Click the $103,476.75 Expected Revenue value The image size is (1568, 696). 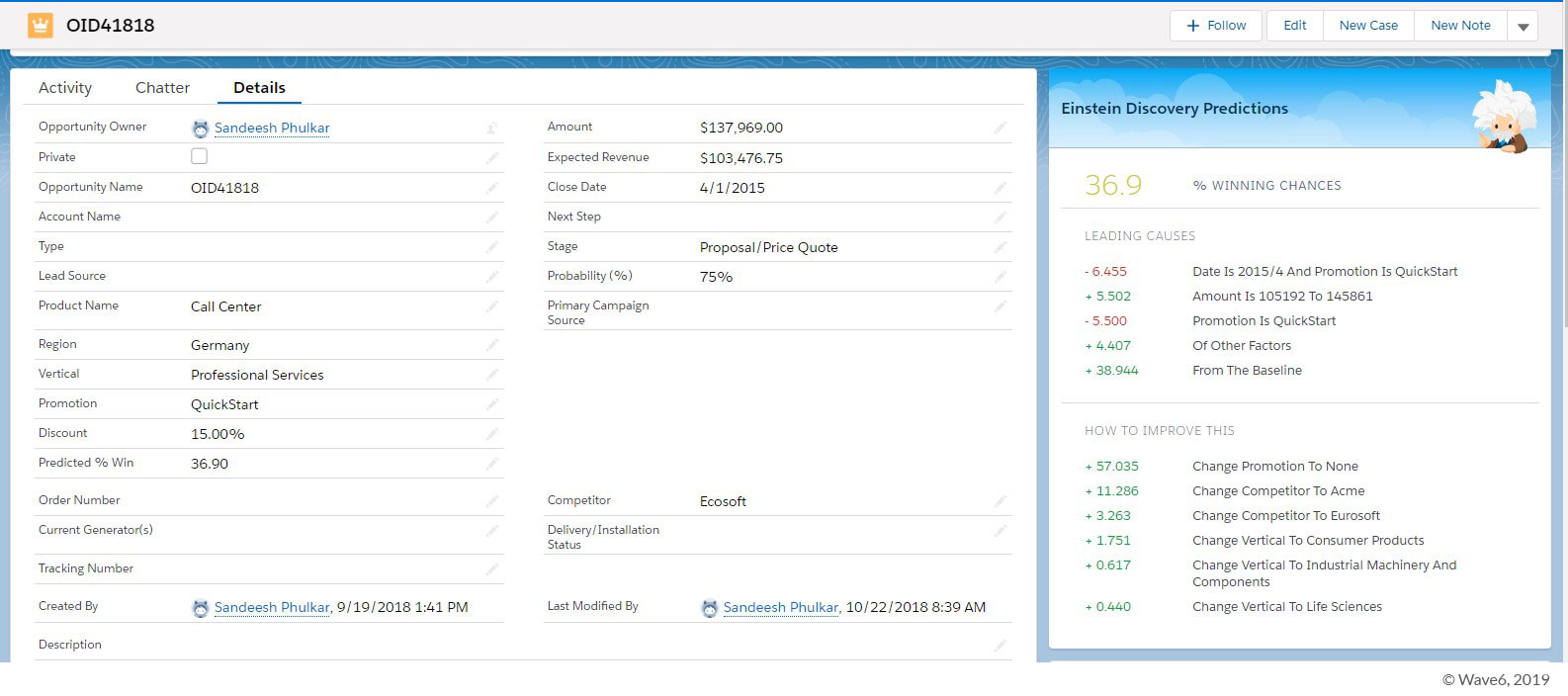pos(741,158)
